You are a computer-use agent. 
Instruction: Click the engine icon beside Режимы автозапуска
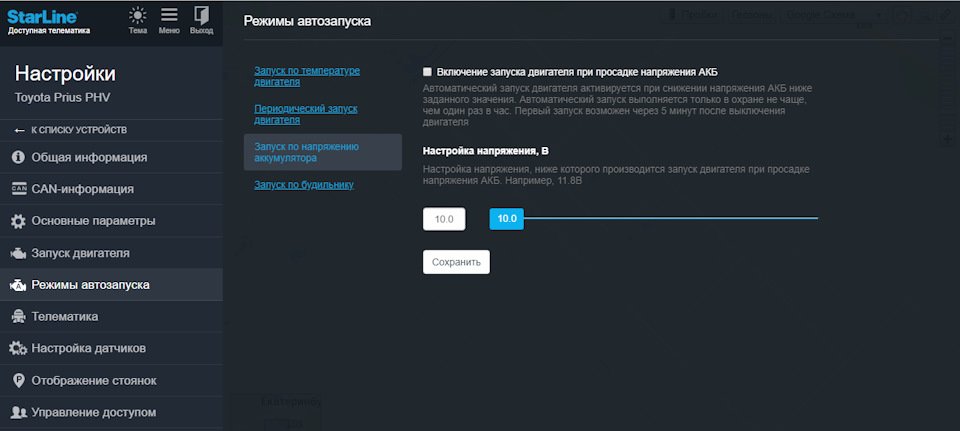tap(18, 285)
